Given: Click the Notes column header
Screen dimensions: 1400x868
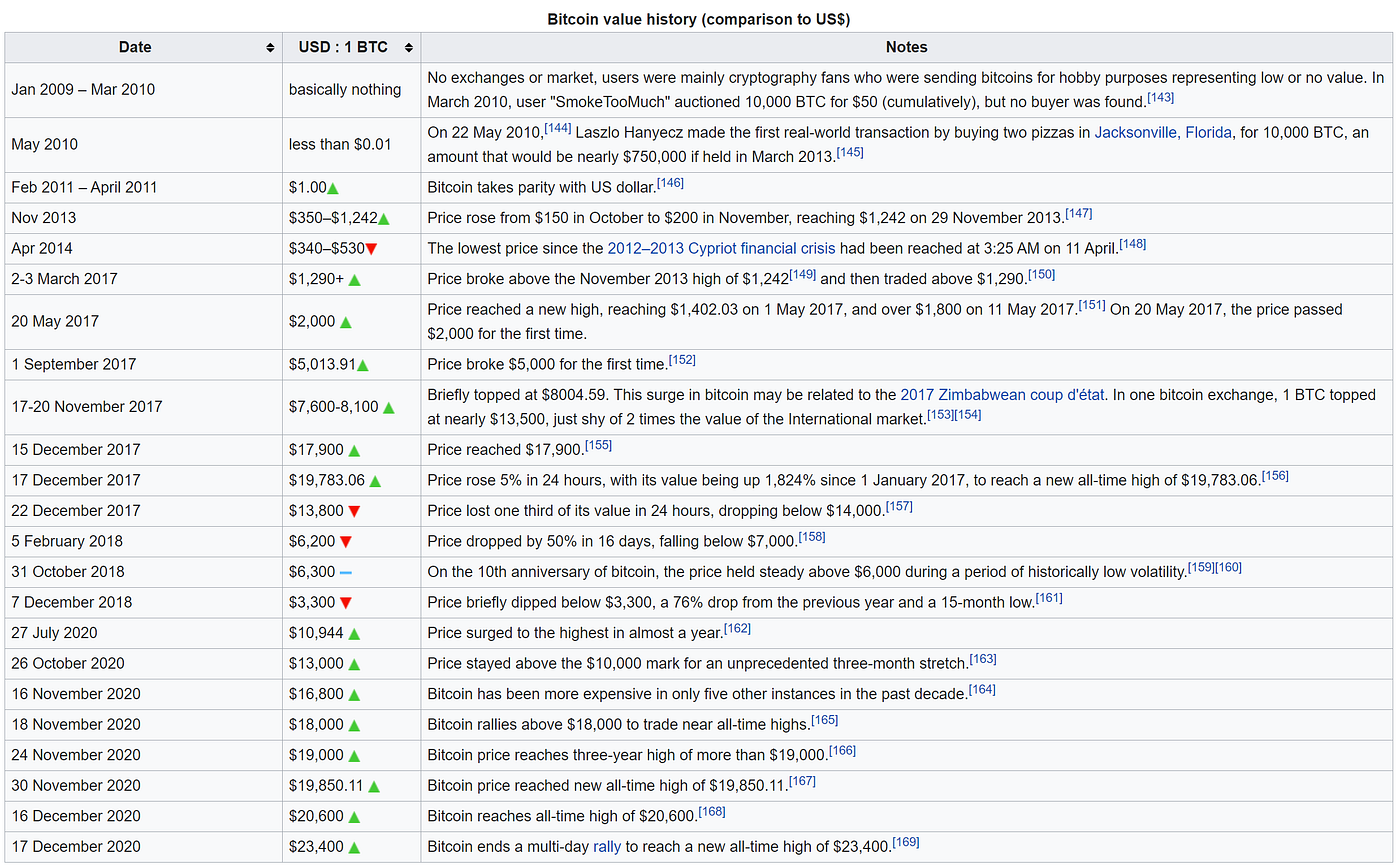Looking at the screenshot, I should pyautogui.click(x=907, y=48).
